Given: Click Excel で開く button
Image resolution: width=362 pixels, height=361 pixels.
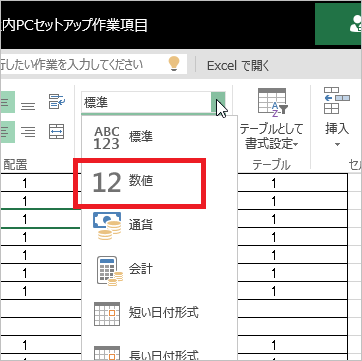Looking at the screenshot, I should tap(238, 65).
